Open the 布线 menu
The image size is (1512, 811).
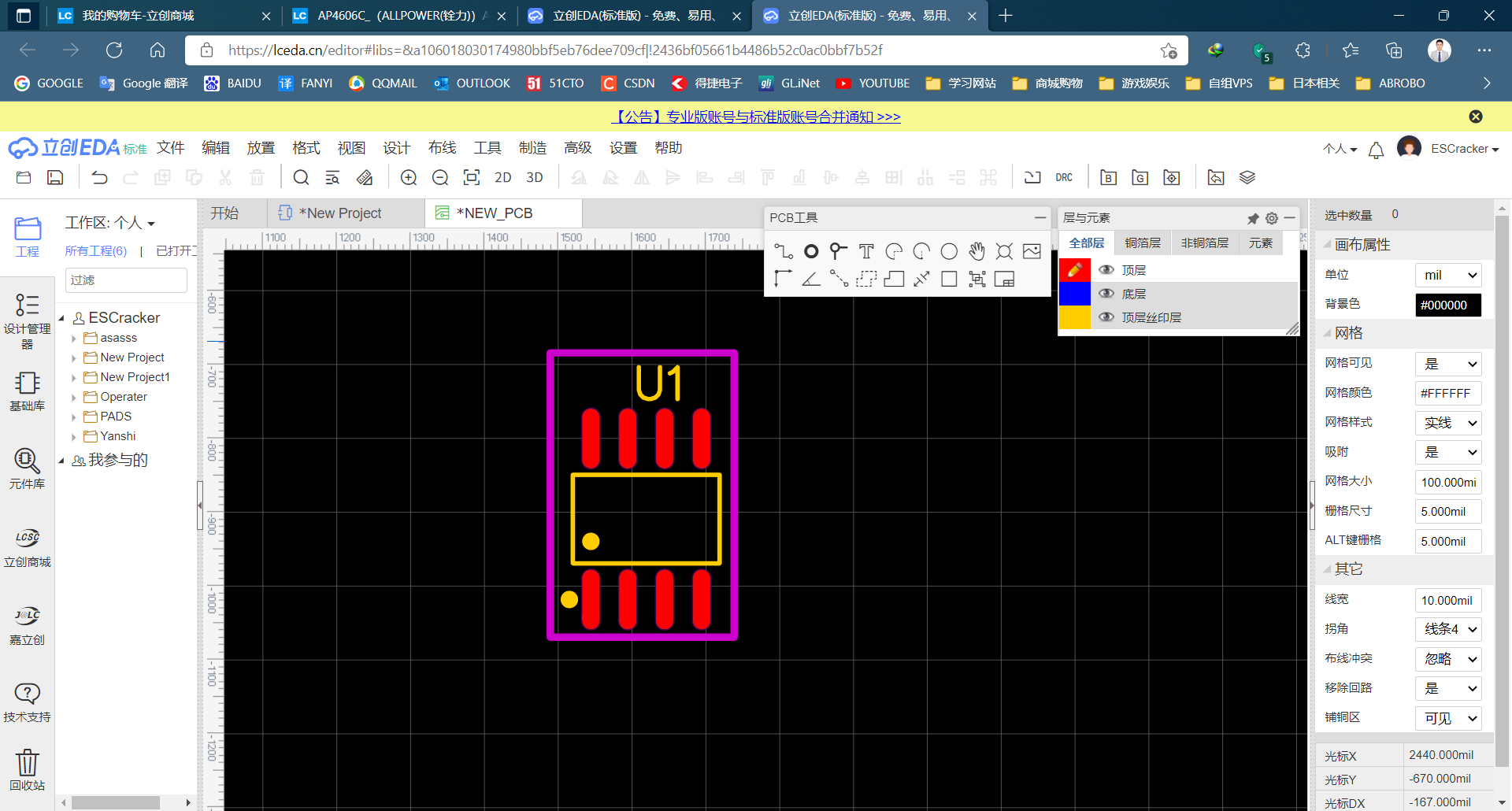pyautogui.click(x=442, y=147)
